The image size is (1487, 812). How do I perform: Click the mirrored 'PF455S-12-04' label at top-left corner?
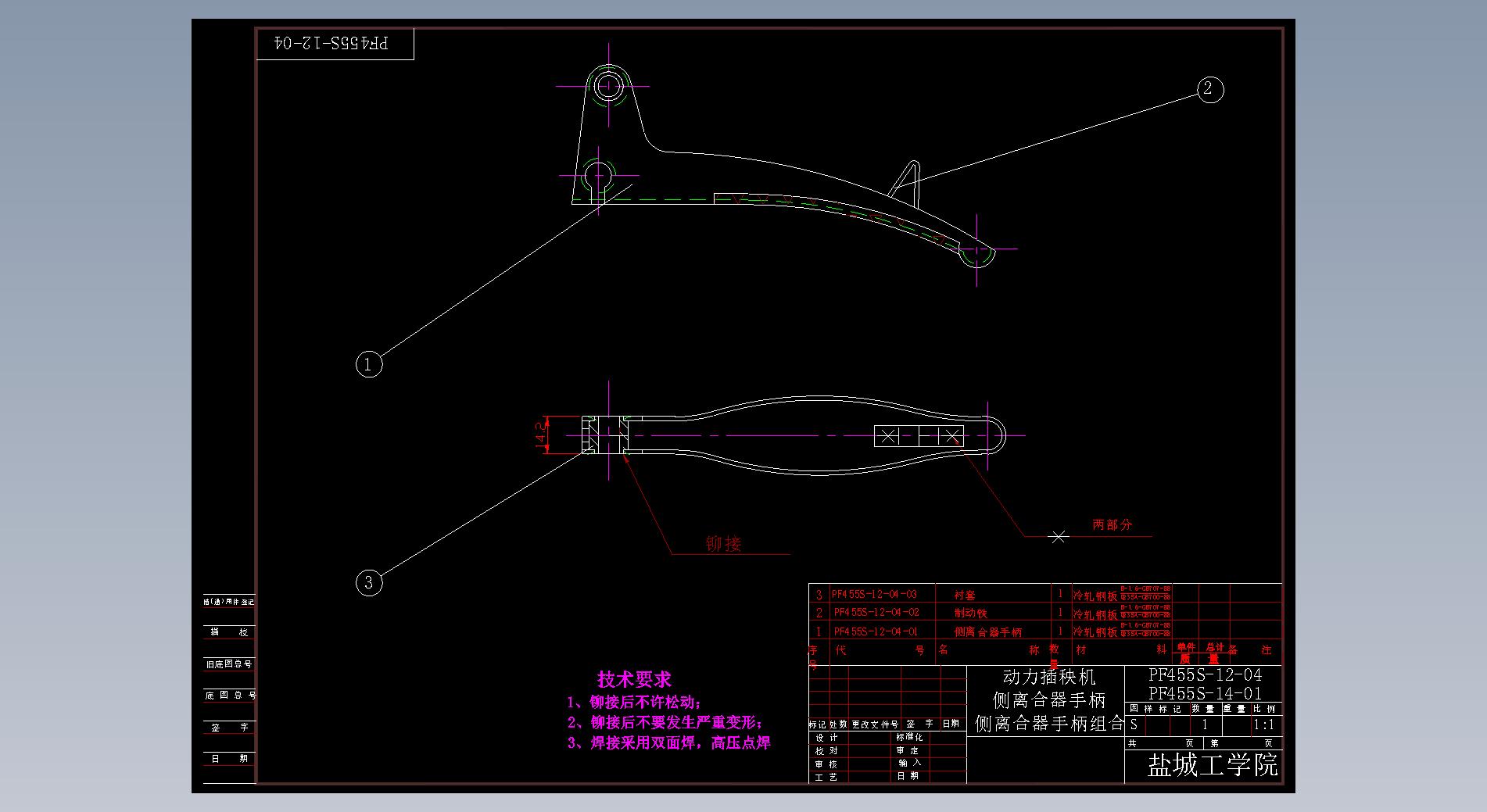pyautogui.click(x=331, y=43)
